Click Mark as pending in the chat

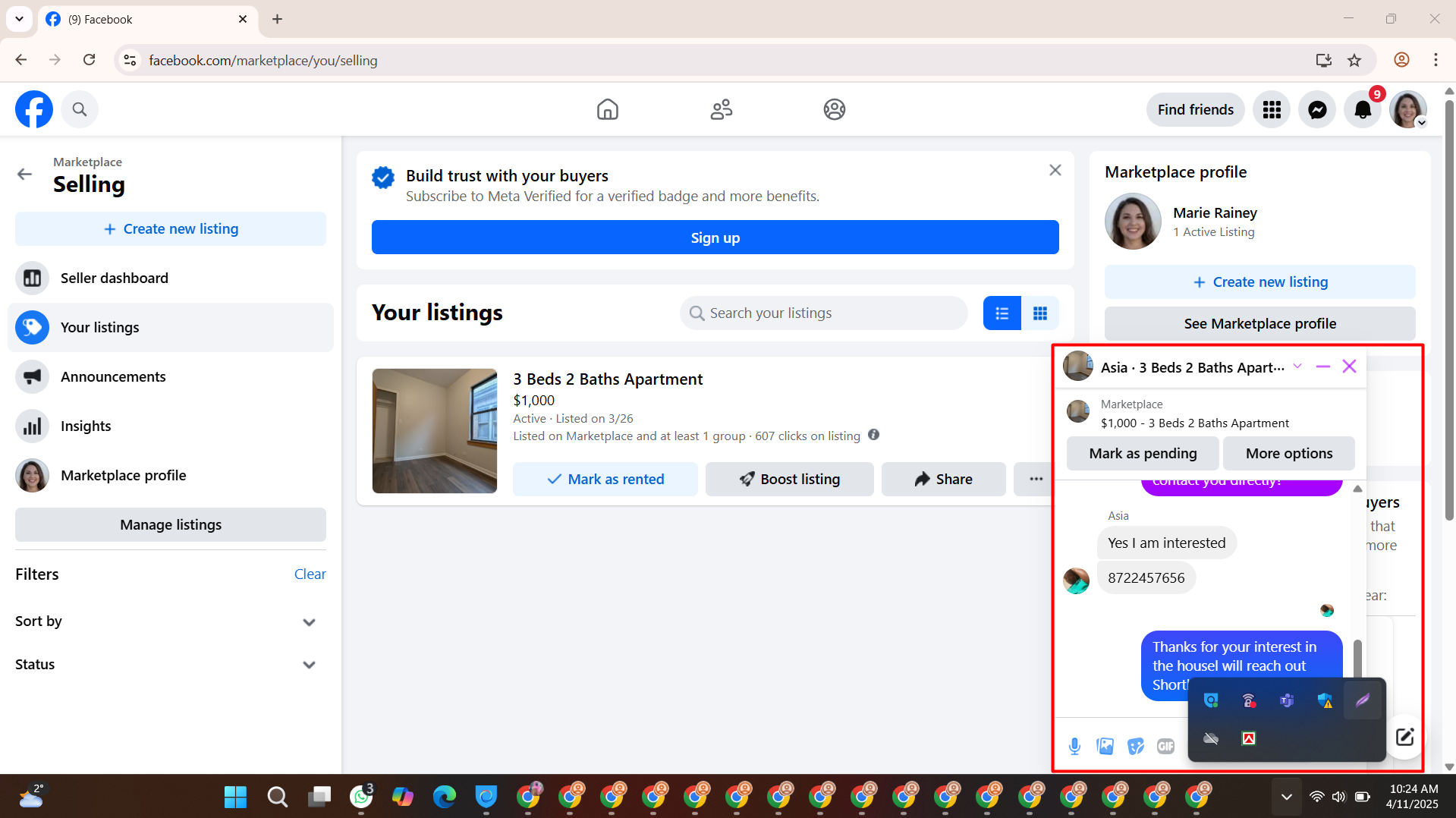coord(1143,453)
